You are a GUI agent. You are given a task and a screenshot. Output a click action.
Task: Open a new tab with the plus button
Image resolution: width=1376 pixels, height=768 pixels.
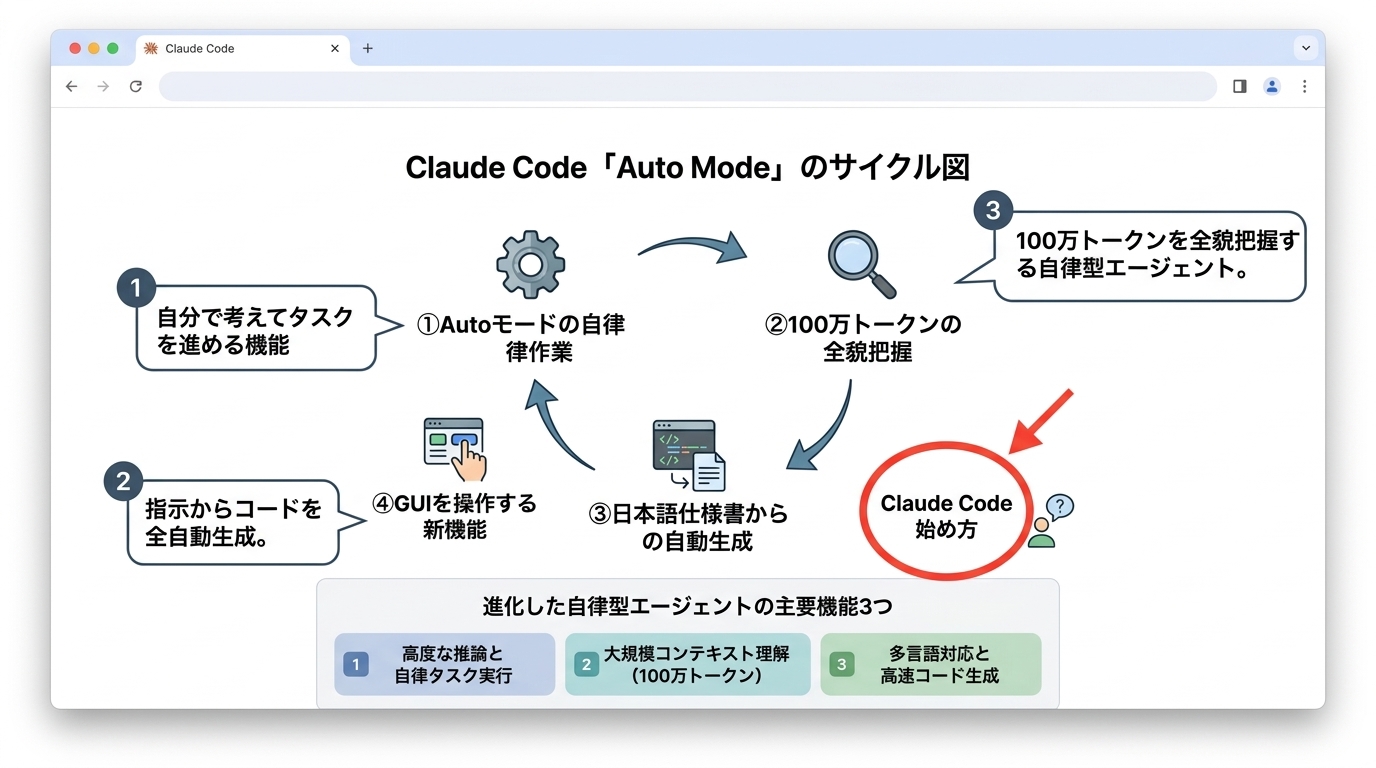click(x=368, y=47)
